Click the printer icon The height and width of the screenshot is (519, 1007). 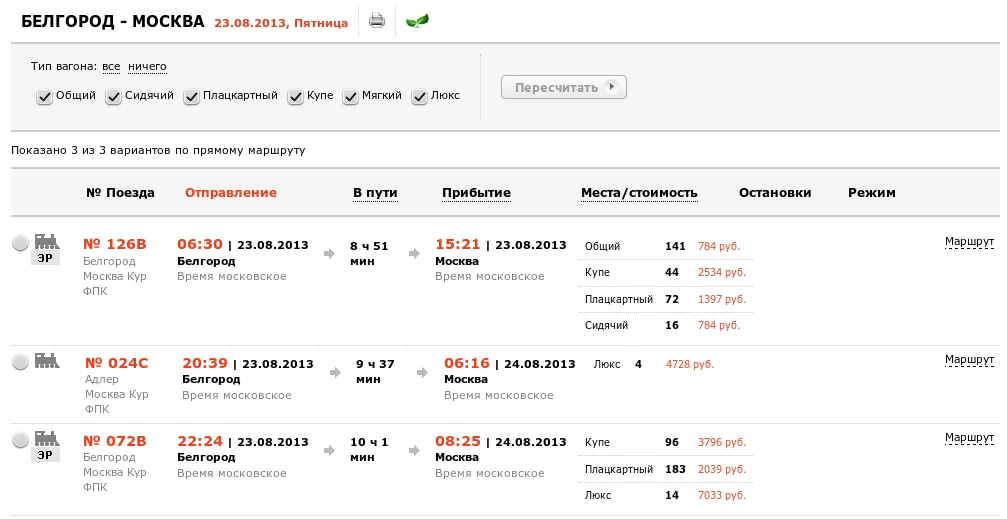point(377,20)
